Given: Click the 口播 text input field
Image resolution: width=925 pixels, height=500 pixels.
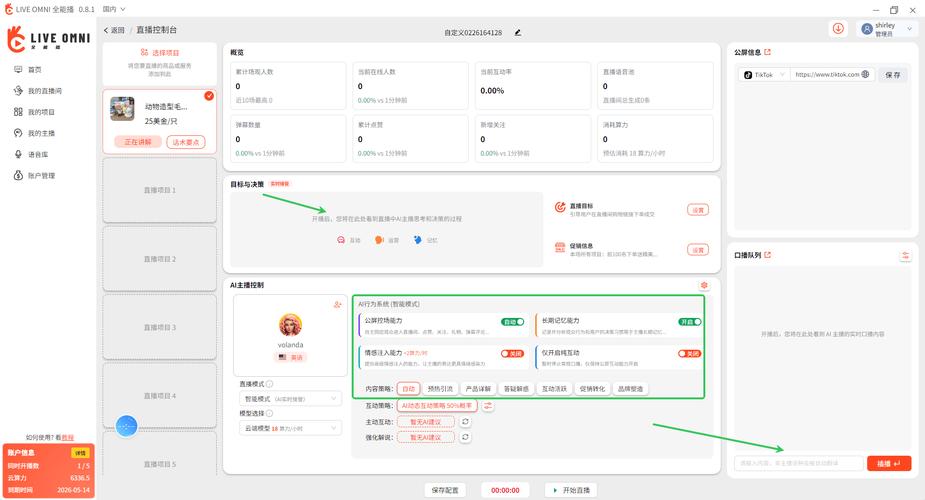Looking at the screenshot, I should coord(800,463).
